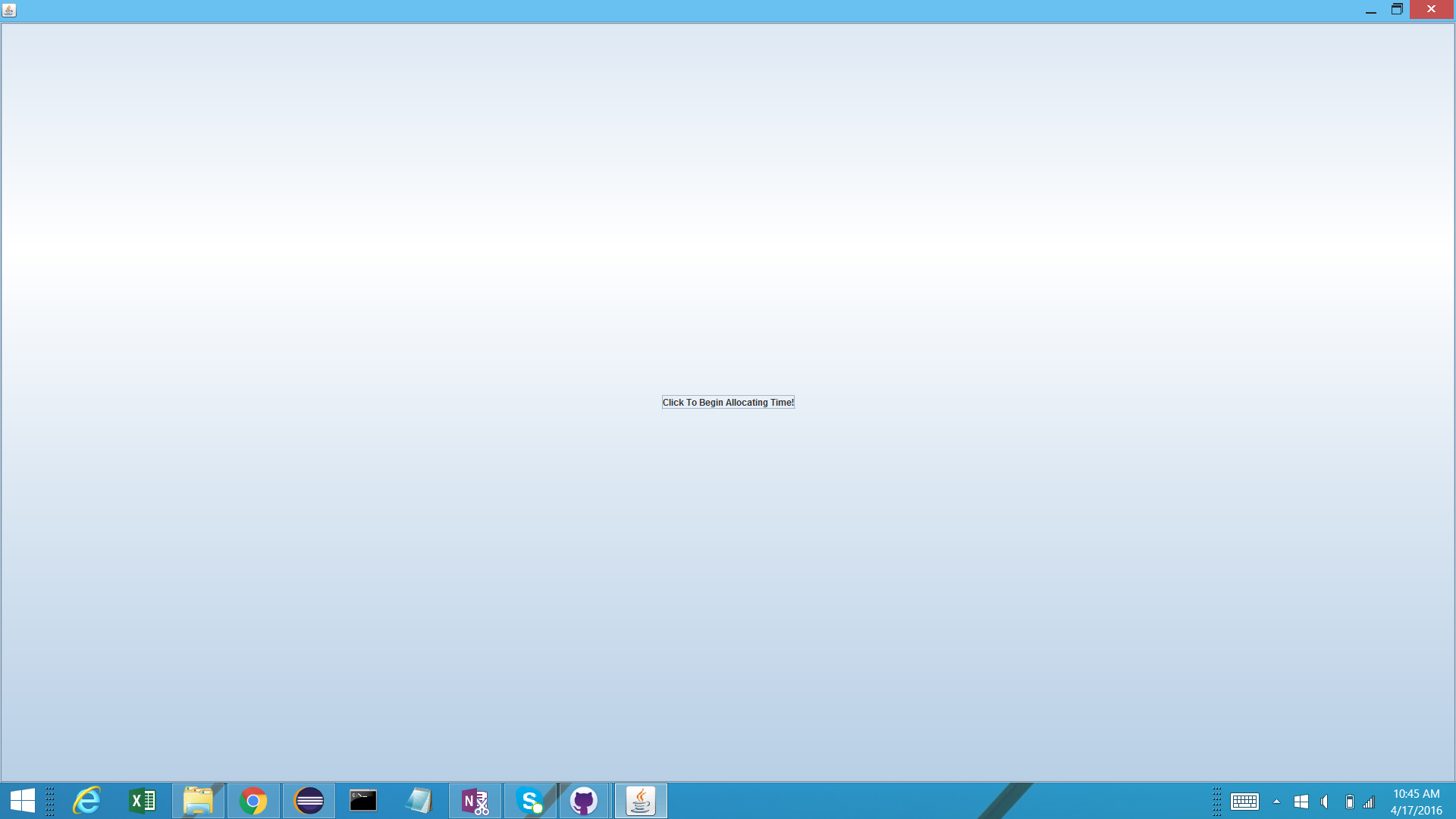
Task: Open the volume control speaker icon
Action: point(1325,802)
